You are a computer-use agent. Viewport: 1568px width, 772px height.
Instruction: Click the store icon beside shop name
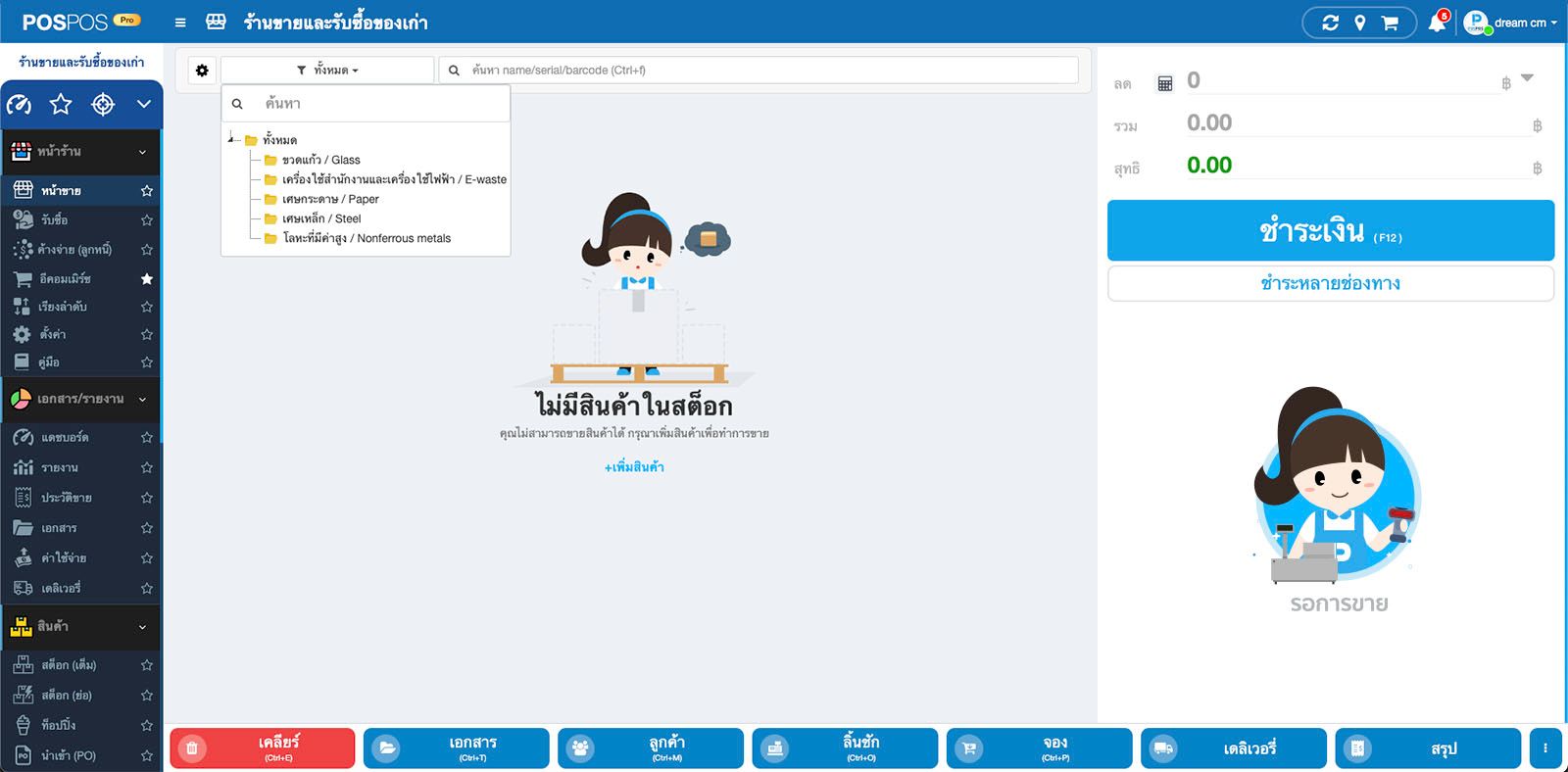point(217,22)
